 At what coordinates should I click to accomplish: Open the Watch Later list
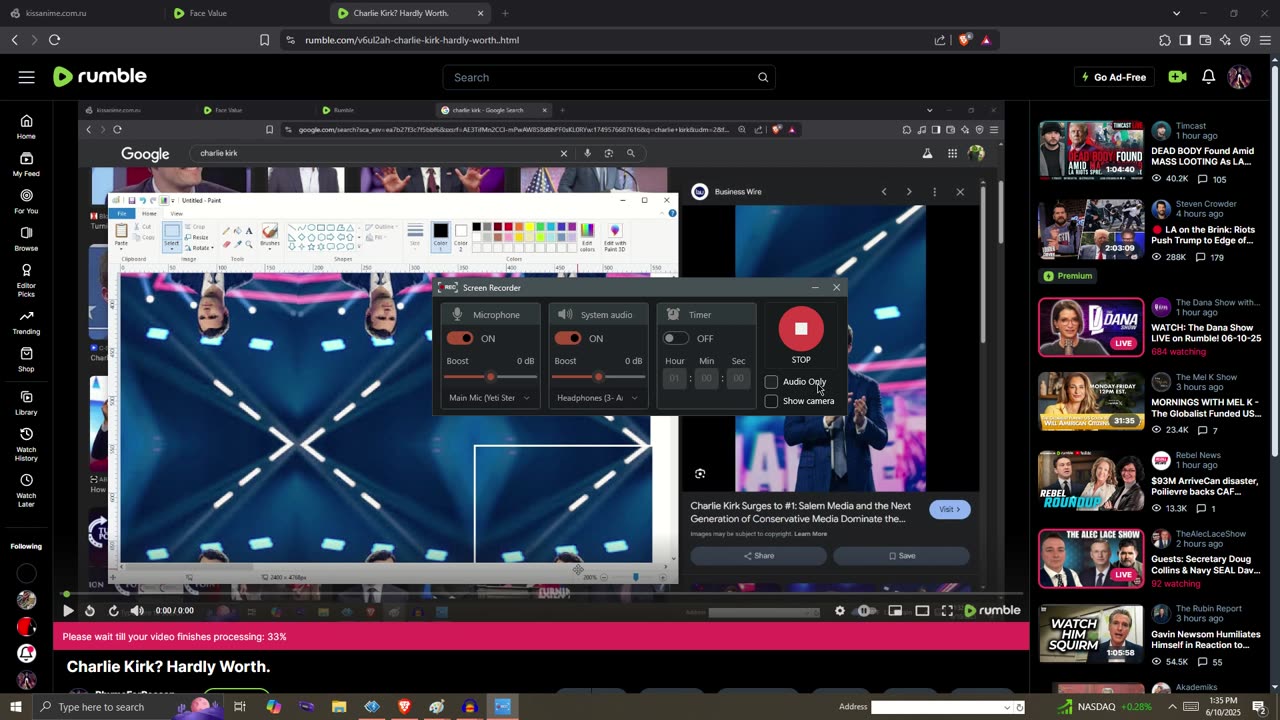tap(26, 490)
